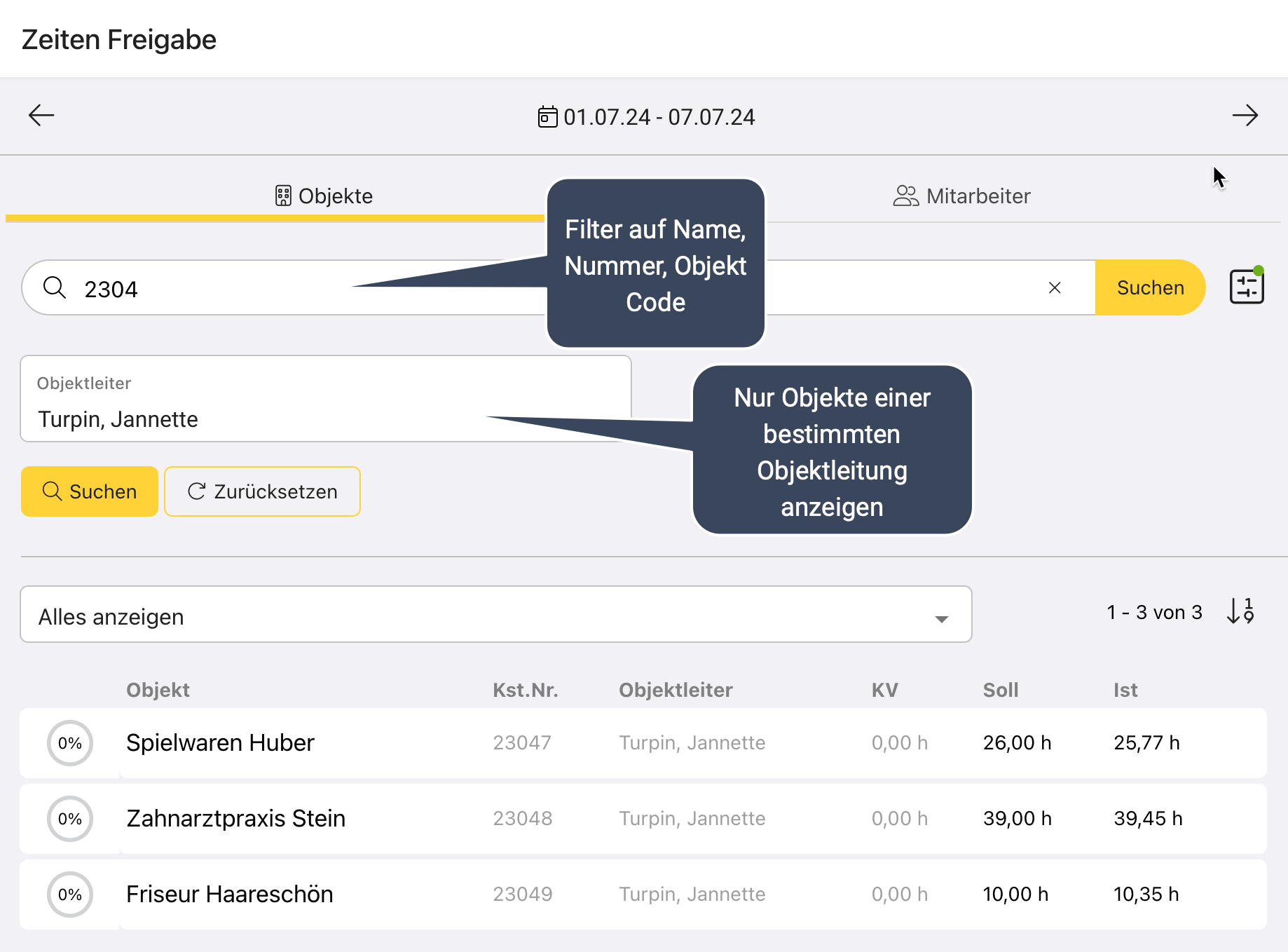The height and width of the screenshot is (952, 1288).
Task: Click the 0% progress circle for Spielwaren Huber
Action: tap(70, 743)
